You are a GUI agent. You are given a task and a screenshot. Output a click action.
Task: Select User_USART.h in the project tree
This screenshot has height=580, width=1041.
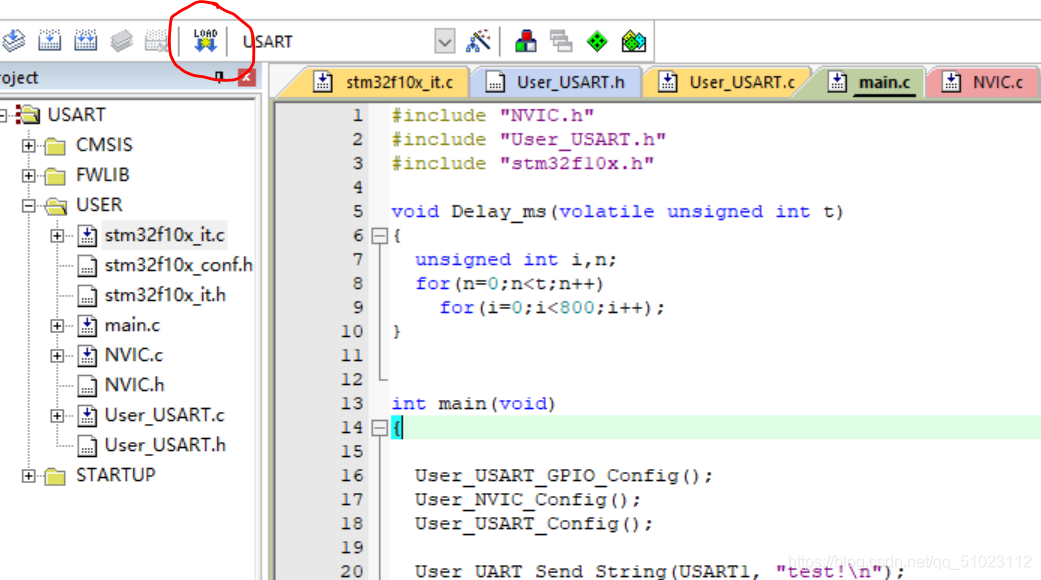165,445
